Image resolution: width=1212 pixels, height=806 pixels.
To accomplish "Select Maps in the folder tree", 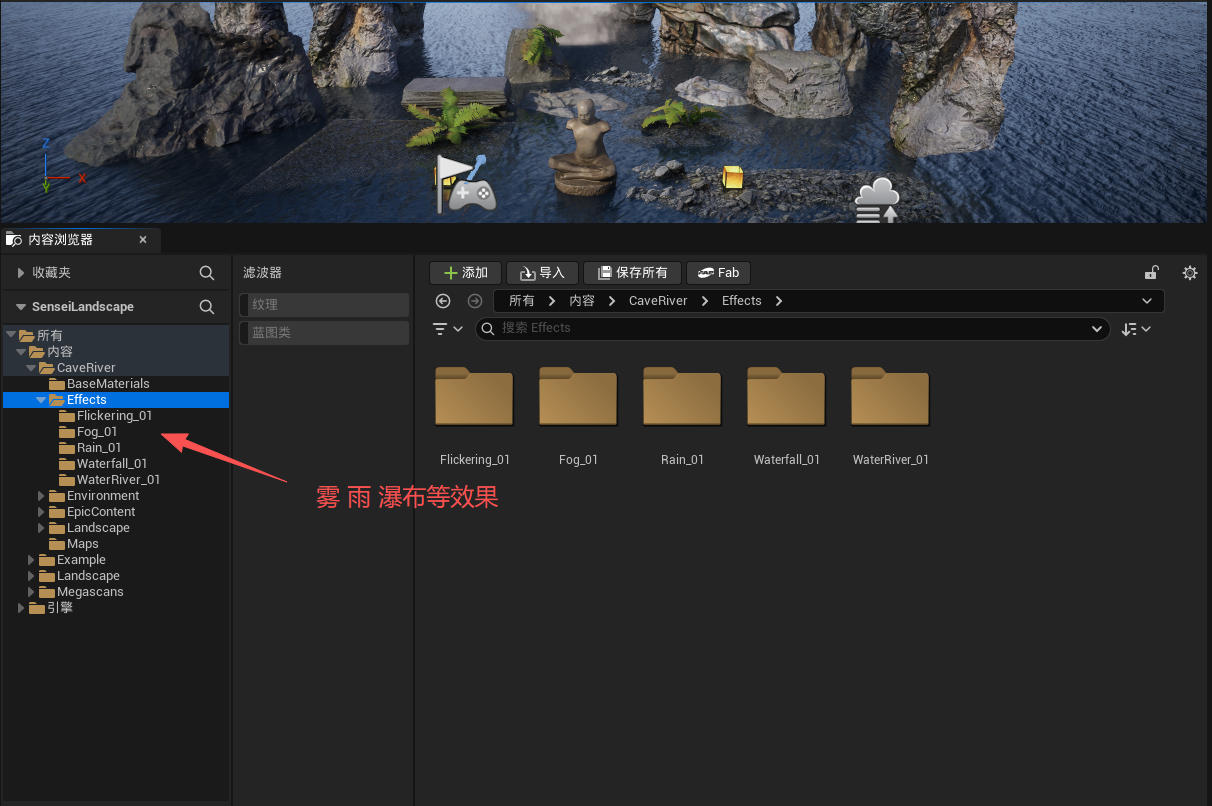I will click(x=82, y=544).
